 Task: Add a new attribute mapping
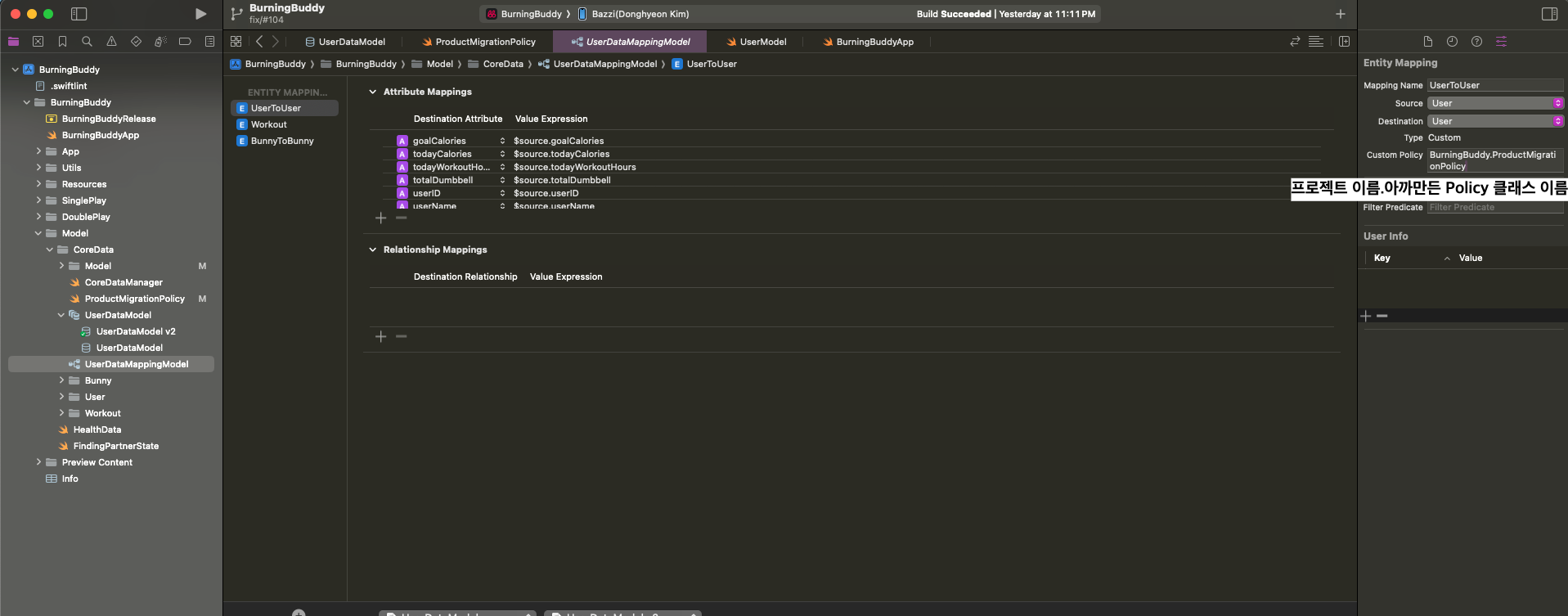click(x=380, y=218)
